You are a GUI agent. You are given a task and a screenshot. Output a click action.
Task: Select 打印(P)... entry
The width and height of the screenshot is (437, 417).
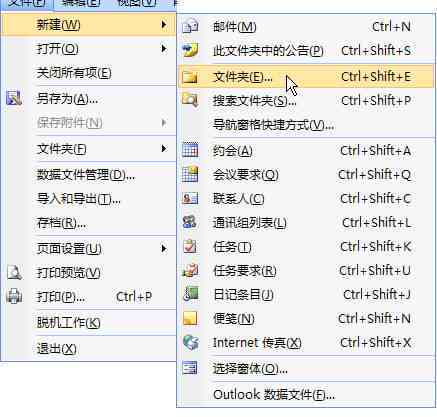[x=88, y=296]
